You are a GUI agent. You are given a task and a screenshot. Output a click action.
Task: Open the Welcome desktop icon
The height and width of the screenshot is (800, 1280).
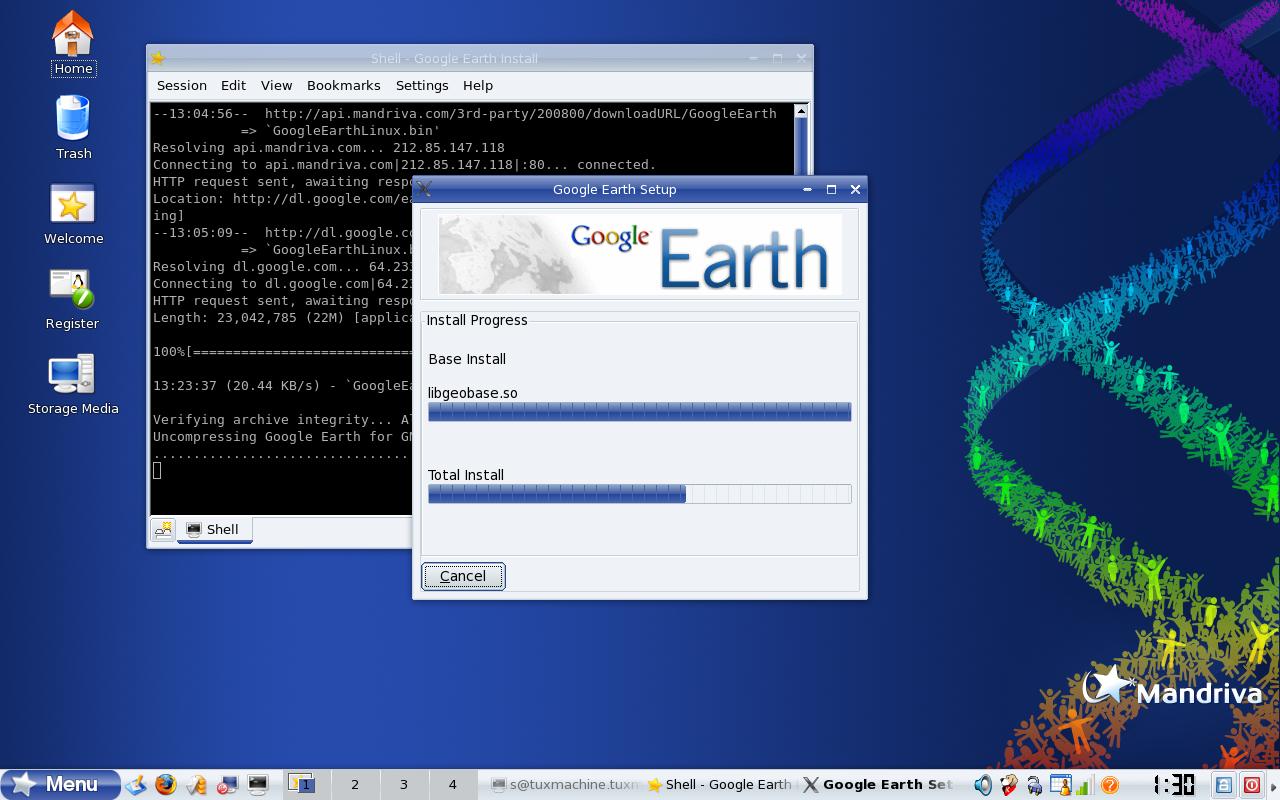73,213
